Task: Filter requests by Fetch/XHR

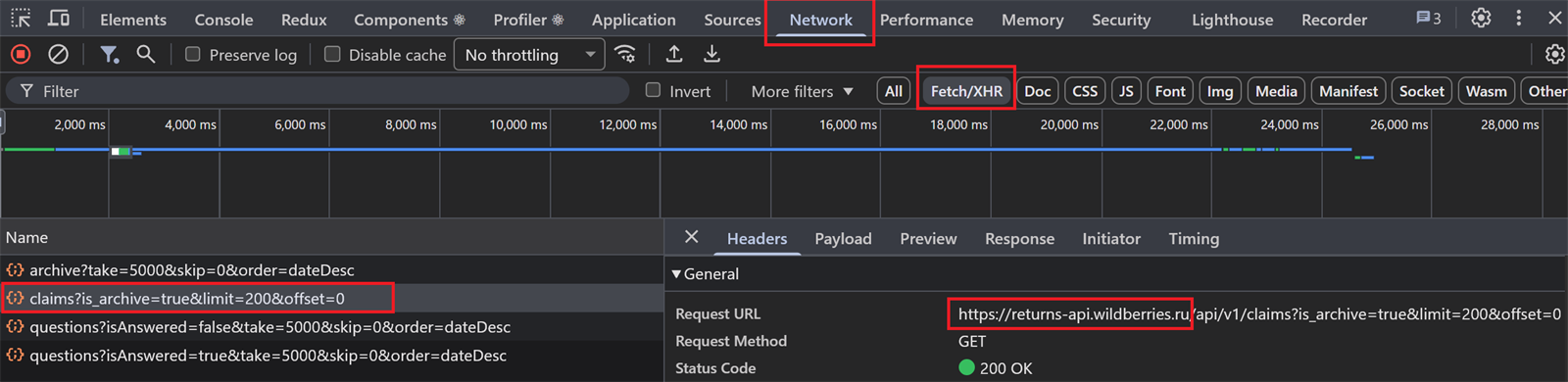Action: (966, 91)
